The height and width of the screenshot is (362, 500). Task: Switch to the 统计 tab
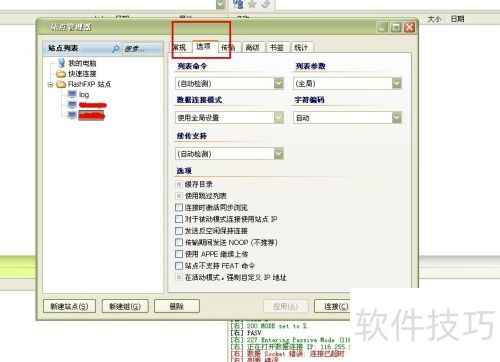[301, 47]
